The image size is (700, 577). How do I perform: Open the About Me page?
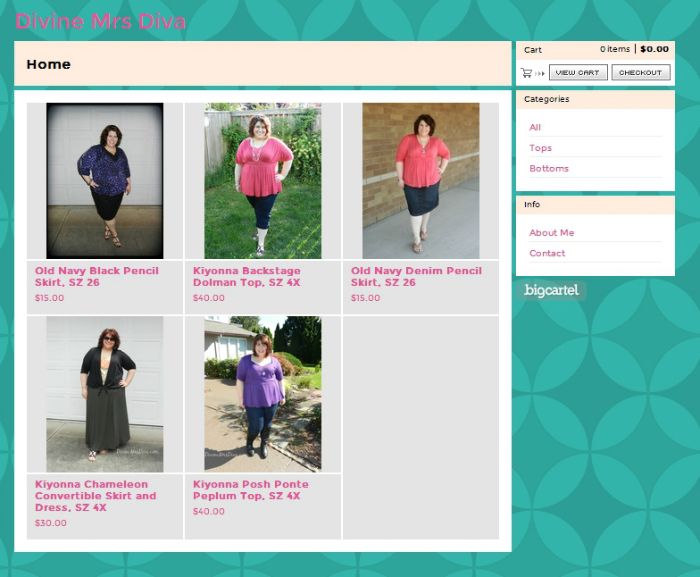(x=551, y=233)
